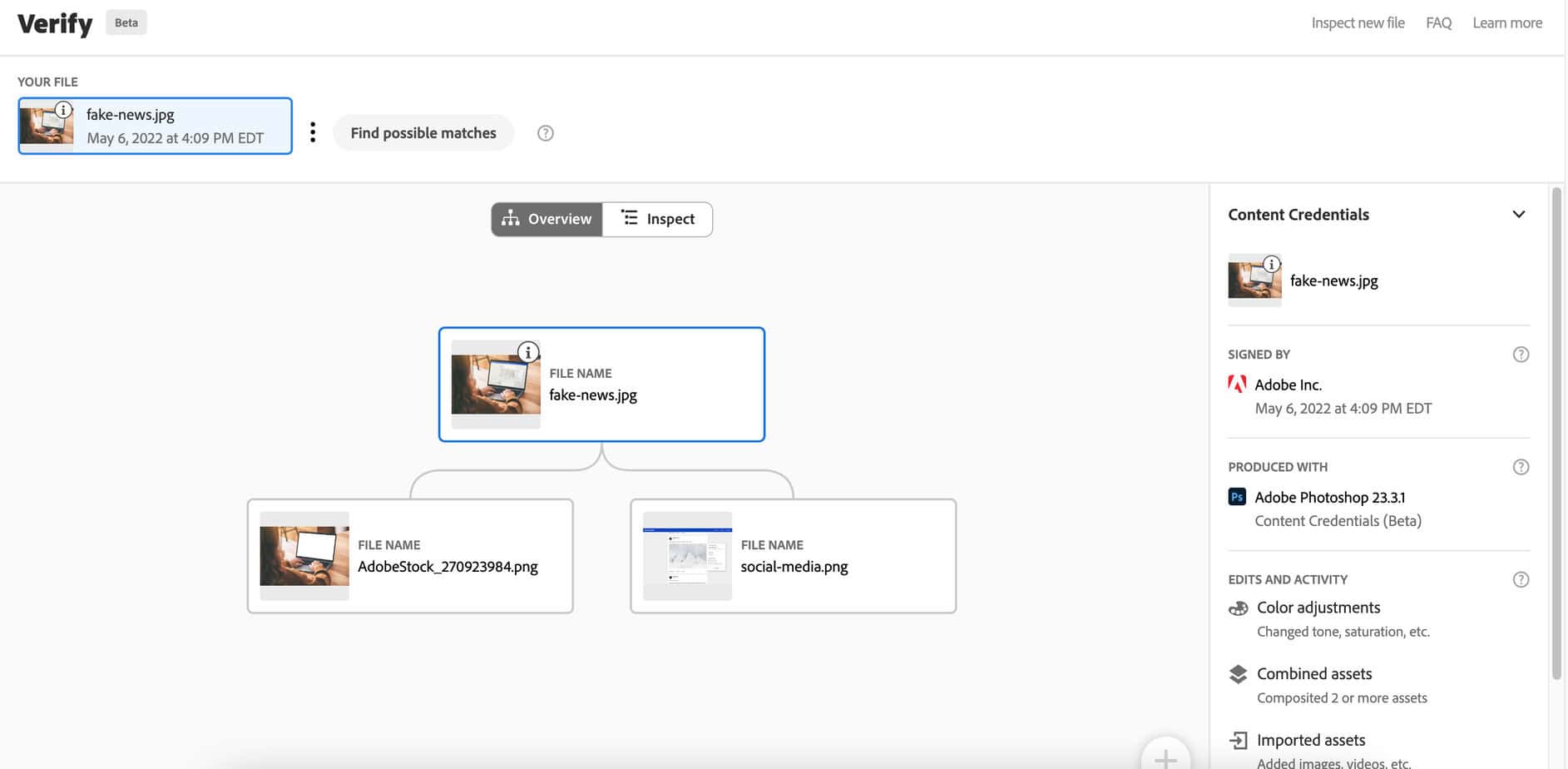
Task: Collapse the Content Credentials panel
Action: 1518,215
